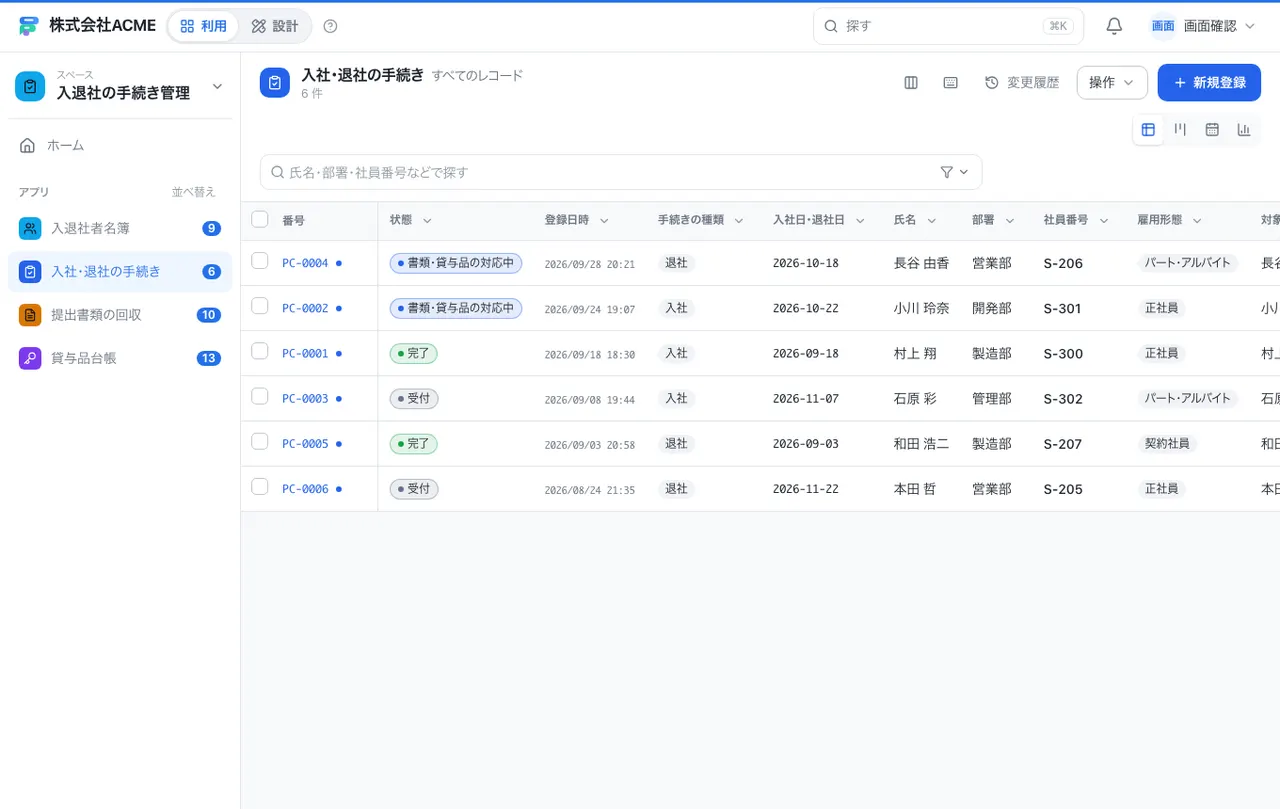
Task: Switch to calendar view icon
Action: click(x=1212, y=129)
